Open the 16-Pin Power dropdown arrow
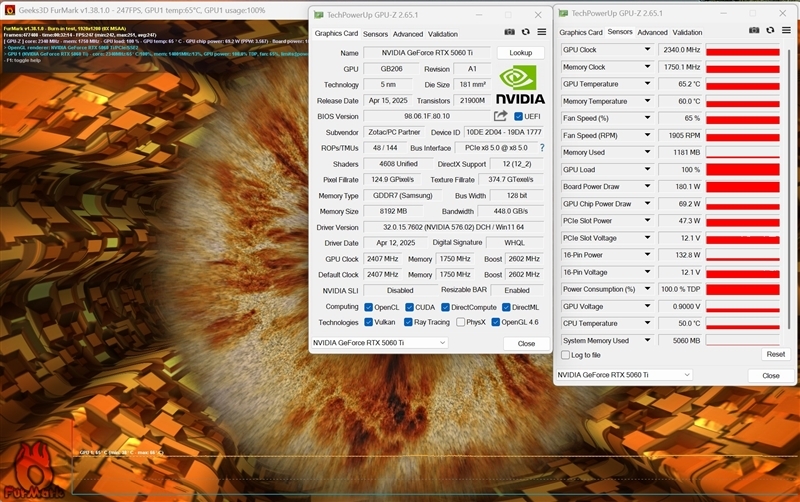This screenshot has height=502, width=800. pos(647,255)
